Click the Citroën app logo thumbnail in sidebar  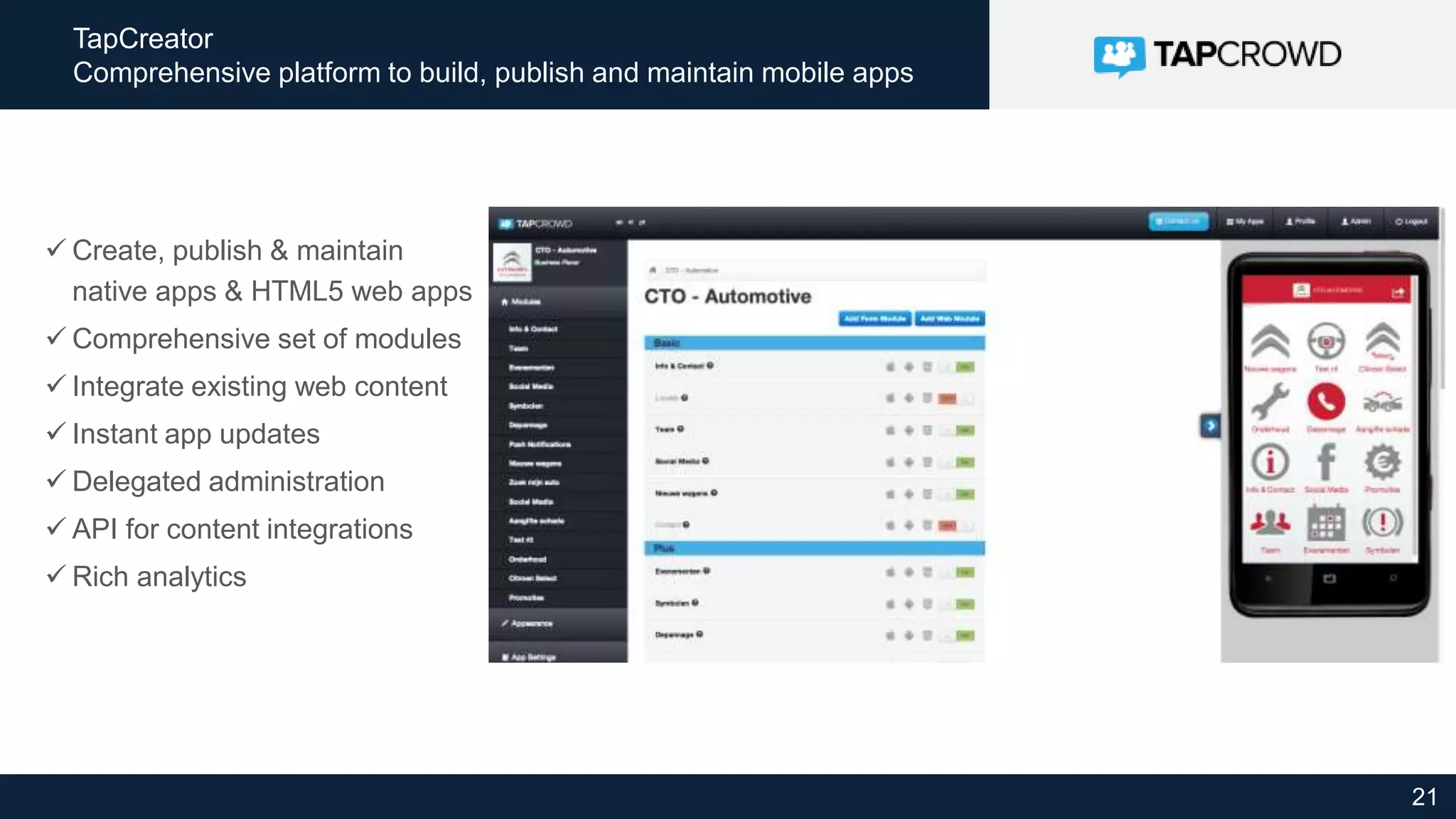pyautogui.click(x=512, y=262)
